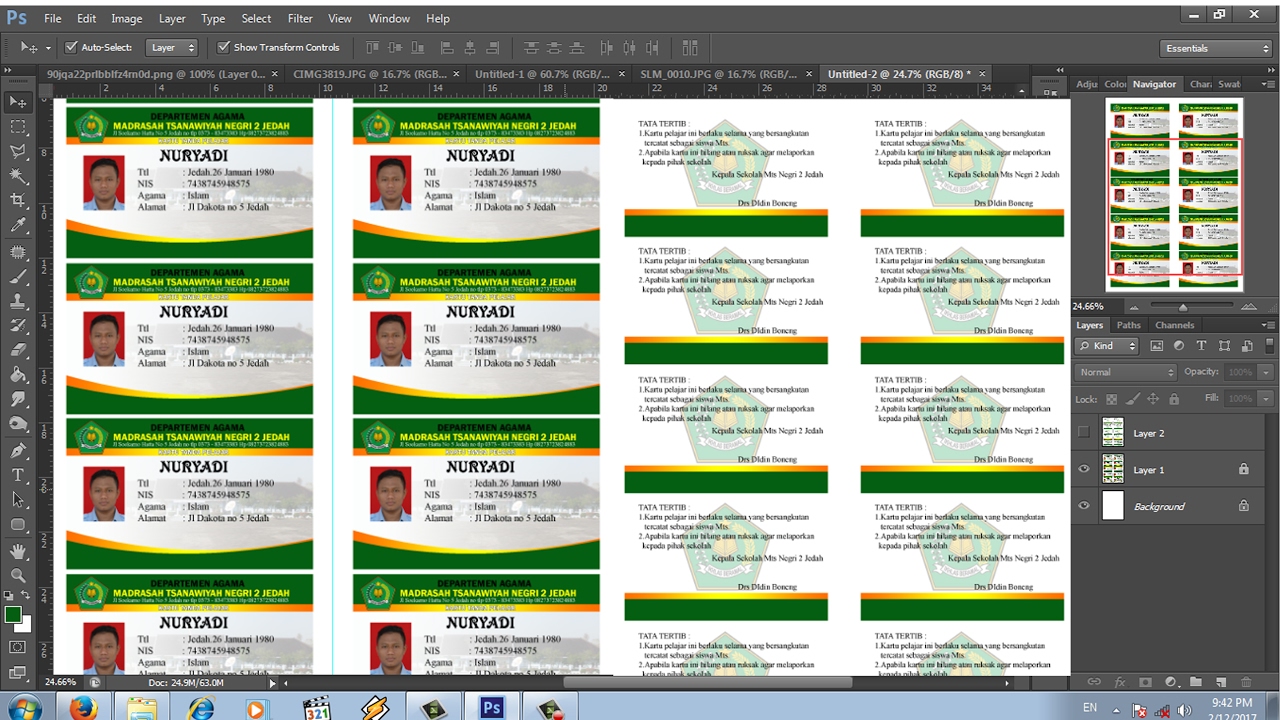
Task: Click the Create new layer icon
Action: pyautogui.click(x=1221, y=682)
